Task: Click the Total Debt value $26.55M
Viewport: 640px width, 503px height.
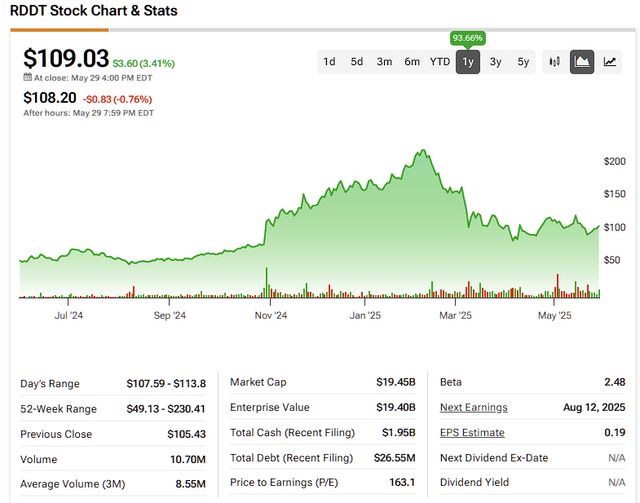Action: click(x=394, y=458)
